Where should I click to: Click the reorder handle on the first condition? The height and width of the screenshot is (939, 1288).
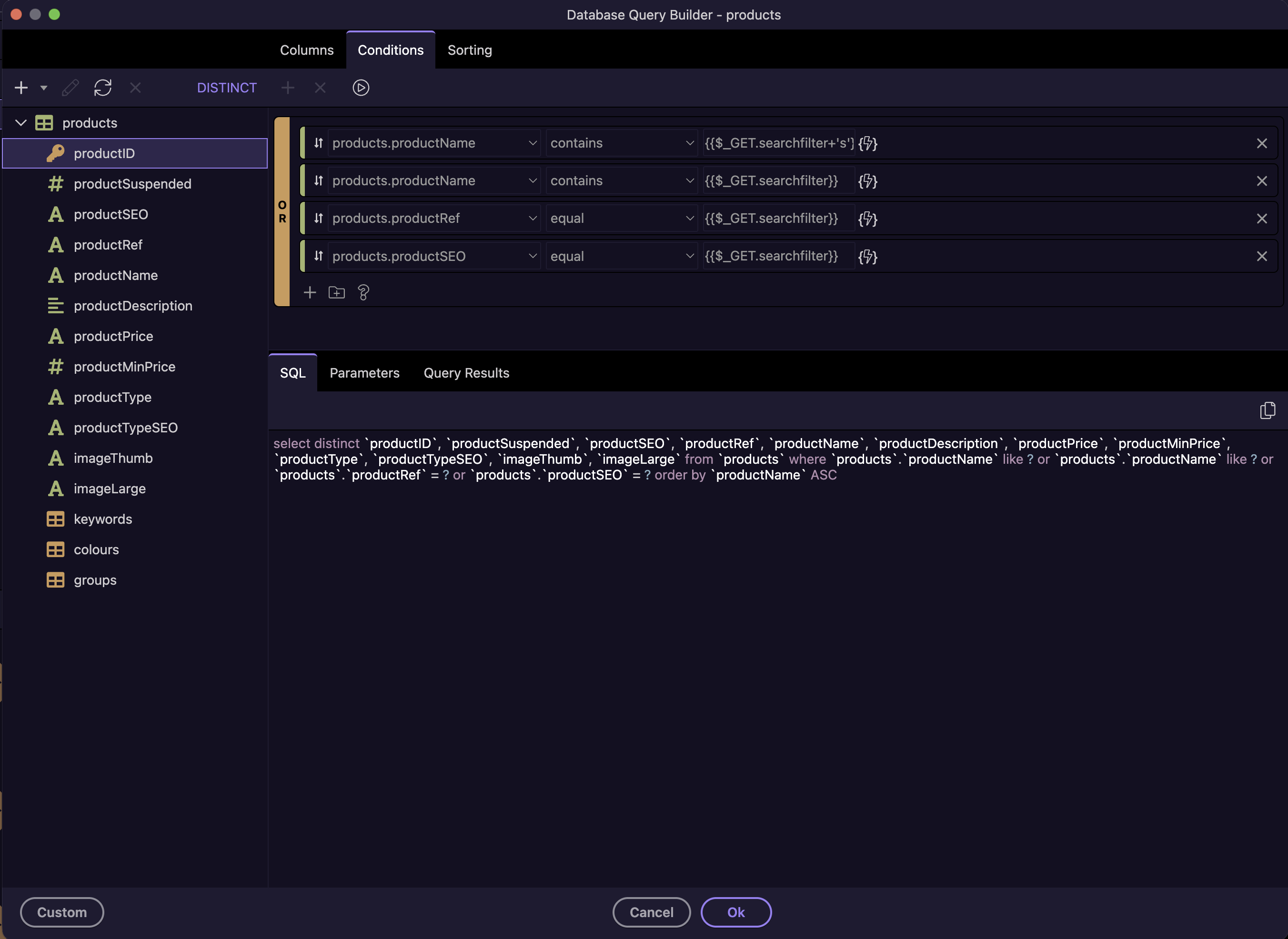[x=319, y=143]
